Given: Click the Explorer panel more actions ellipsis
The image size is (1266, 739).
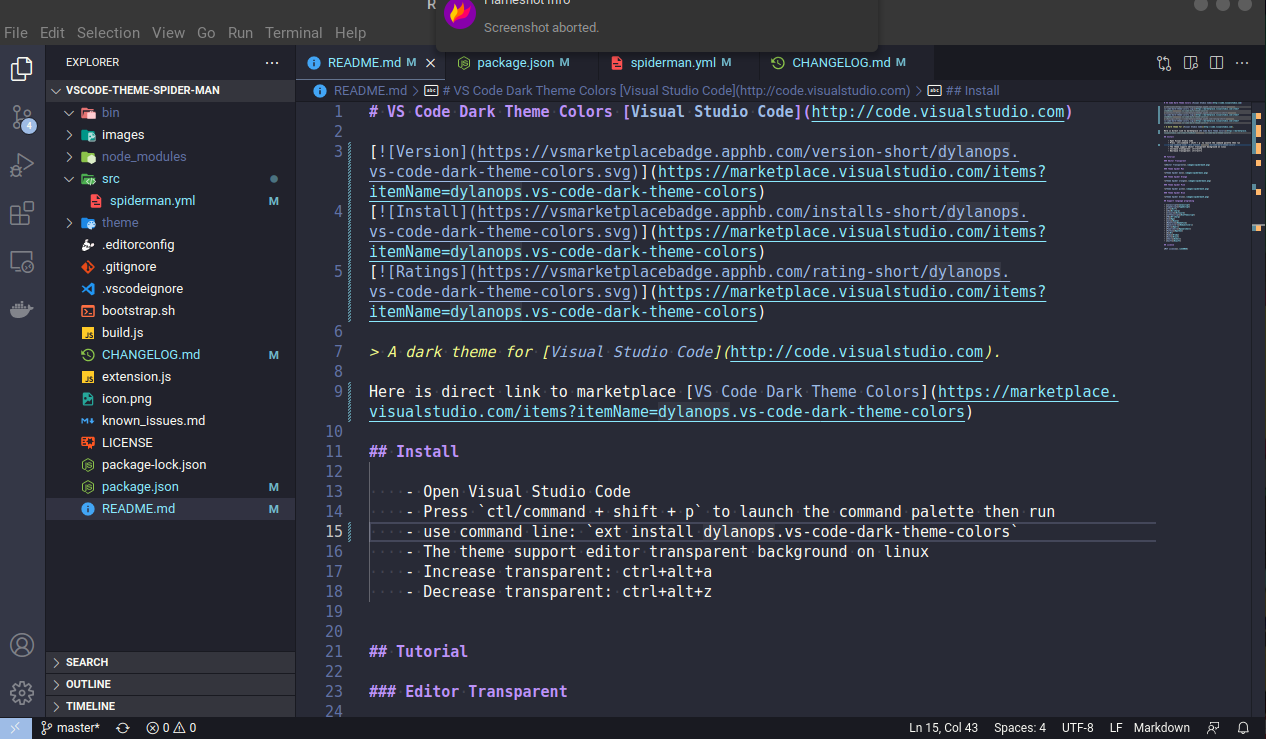Looking at the screenshot, I should coord(272,62).
